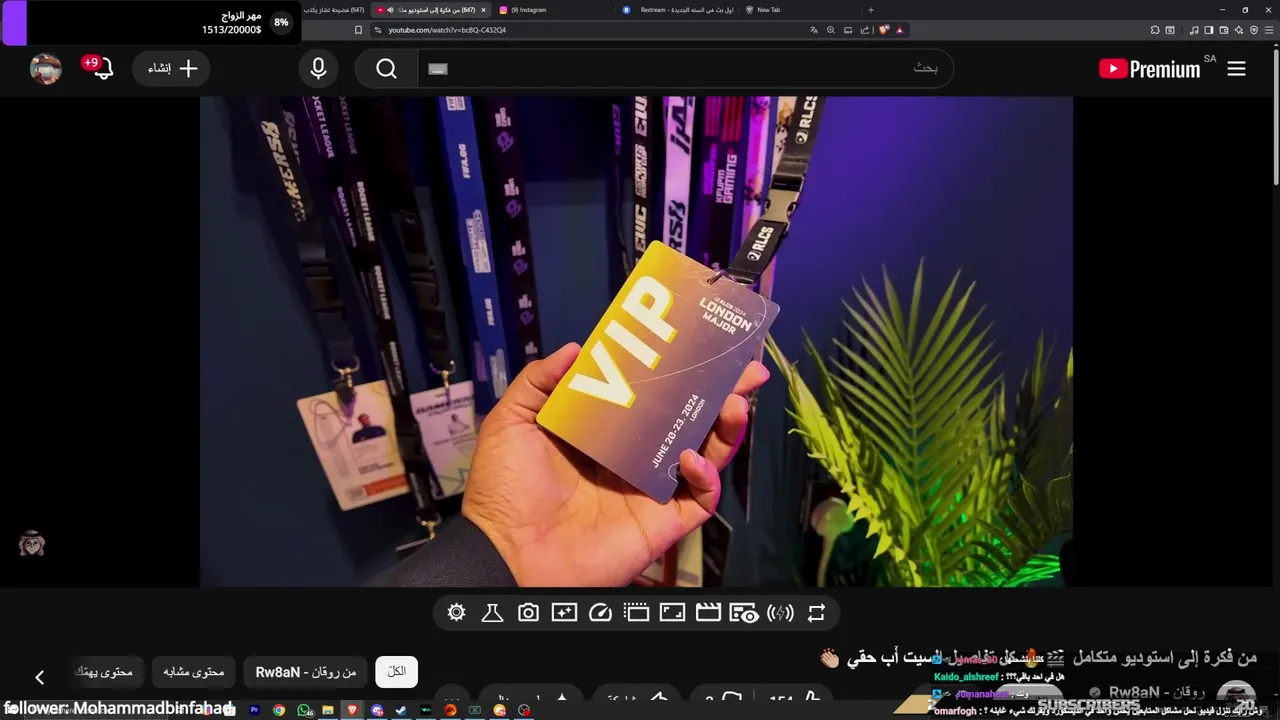The image size is (1280, 720).
Task: Toggle the audio boost waves icon
Action: point(780,613)
